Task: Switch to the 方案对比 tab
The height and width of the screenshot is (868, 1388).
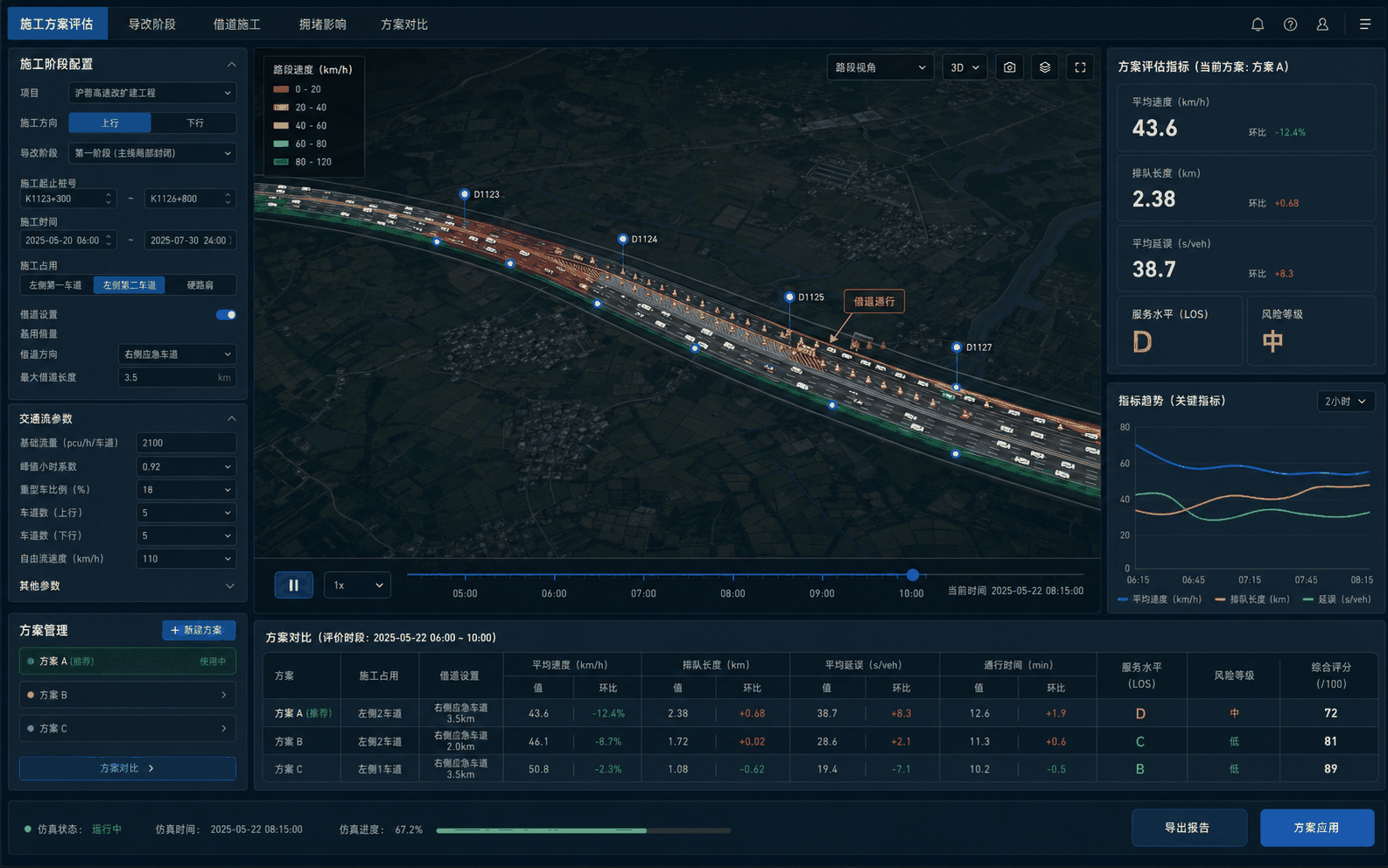Action: click(404, 24)
